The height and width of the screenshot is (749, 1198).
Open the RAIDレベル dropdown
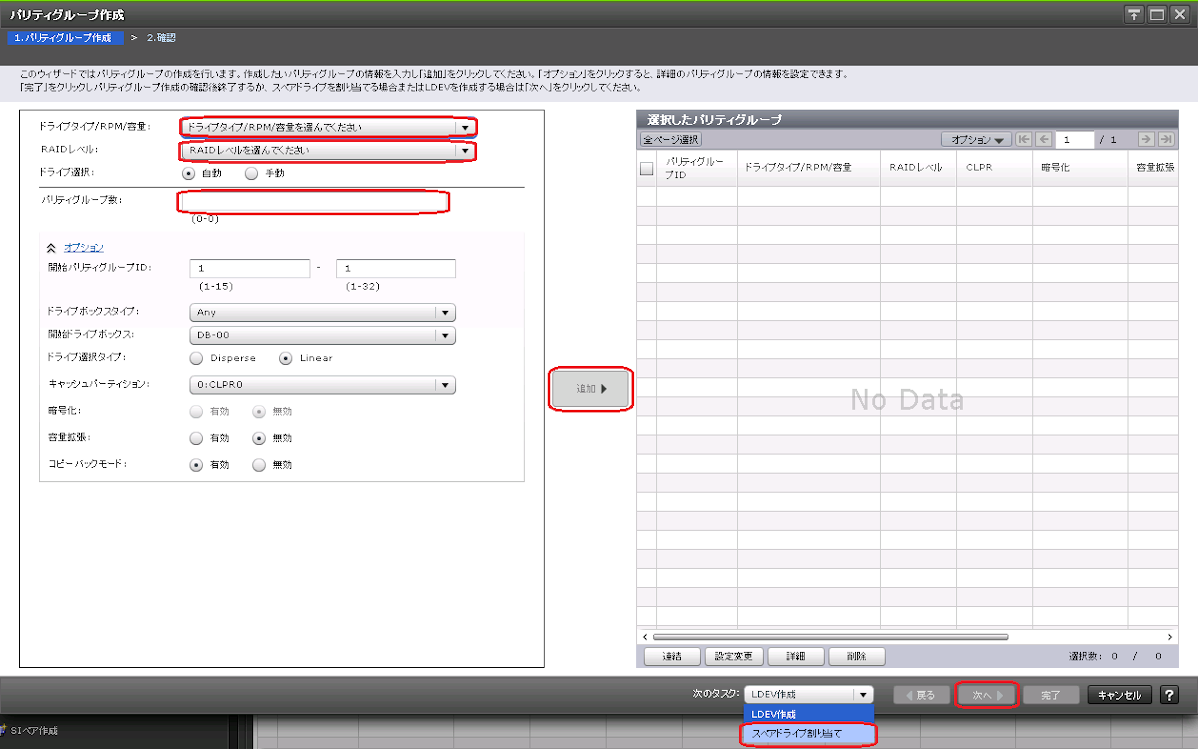328,151
